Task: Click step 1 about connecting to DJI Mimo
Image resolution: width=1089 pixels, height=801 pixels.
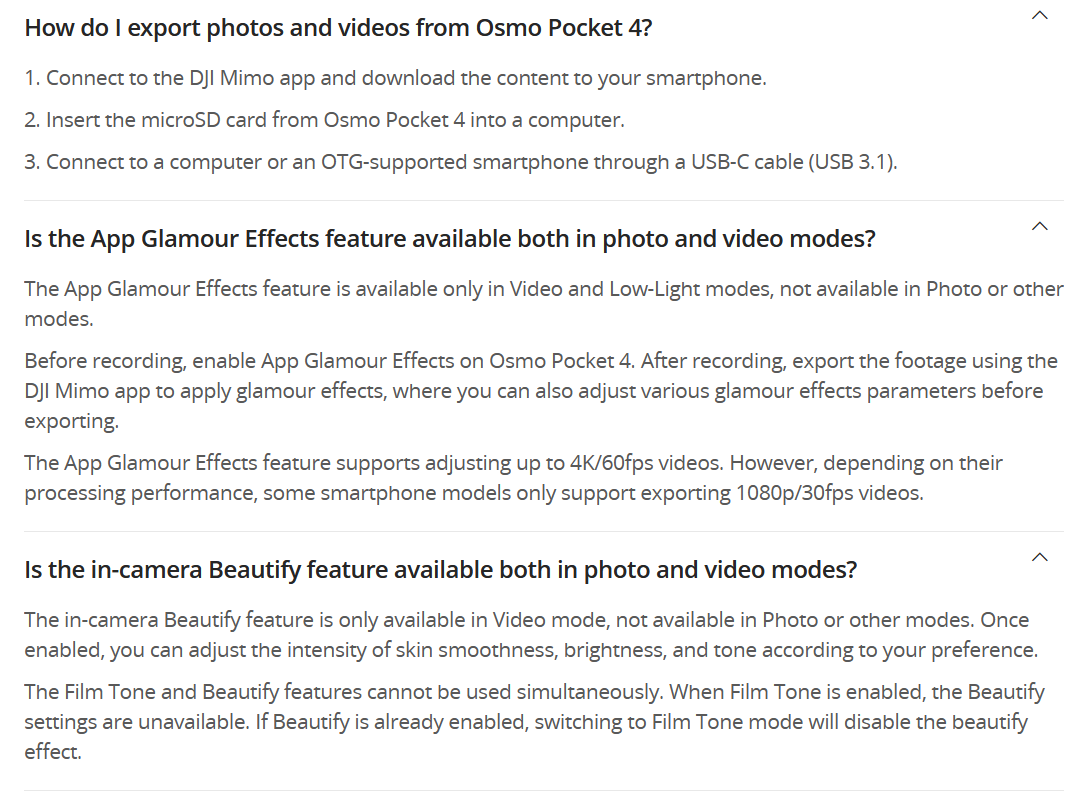Action: [x=395, y=78]
